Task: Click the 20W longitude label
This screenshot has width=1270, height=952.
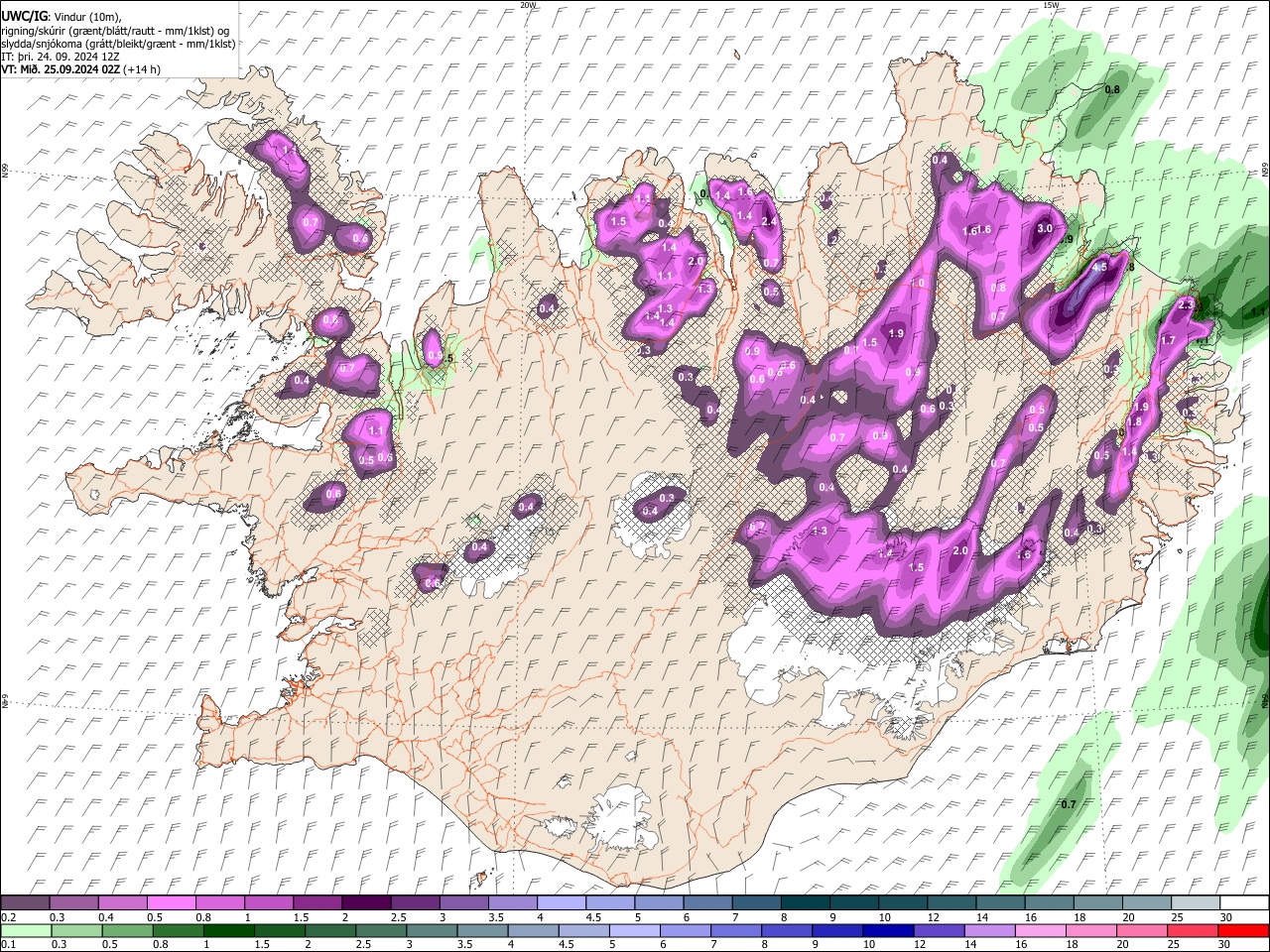Action: click(x=528, y=5)
